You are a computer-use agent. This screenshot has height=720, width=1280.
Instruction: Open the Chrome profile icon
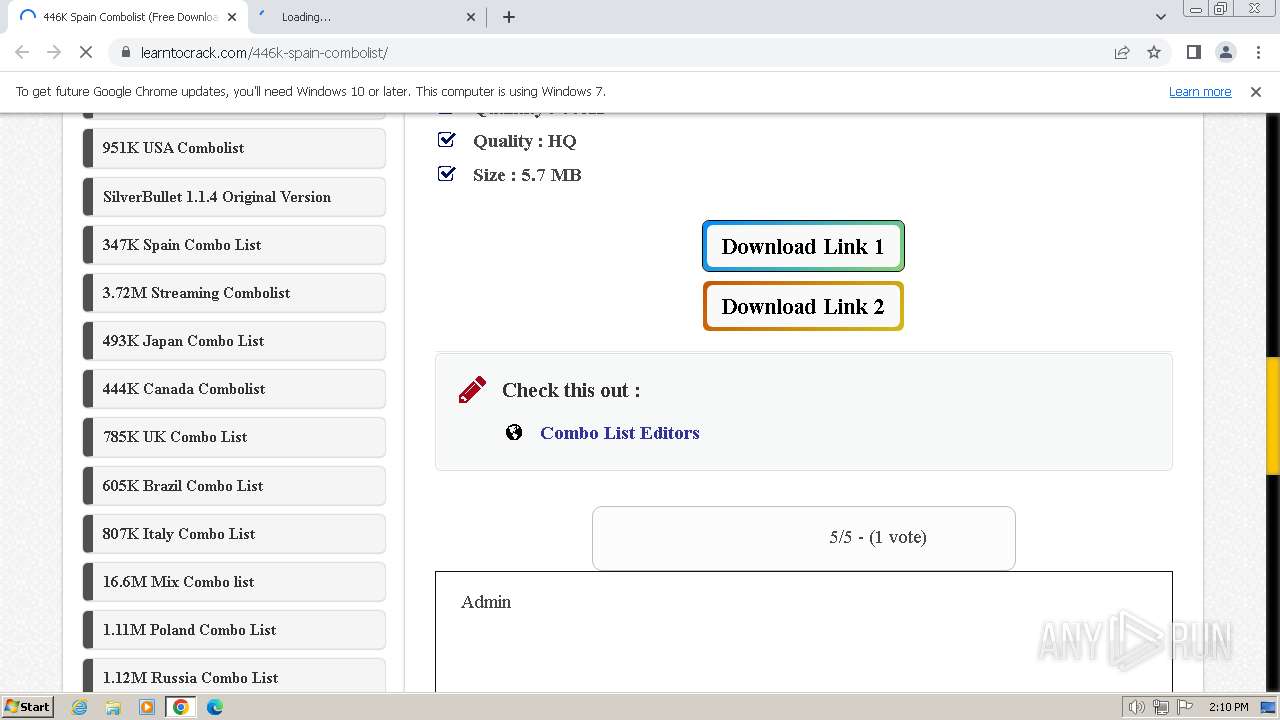tap(1225, 52)
